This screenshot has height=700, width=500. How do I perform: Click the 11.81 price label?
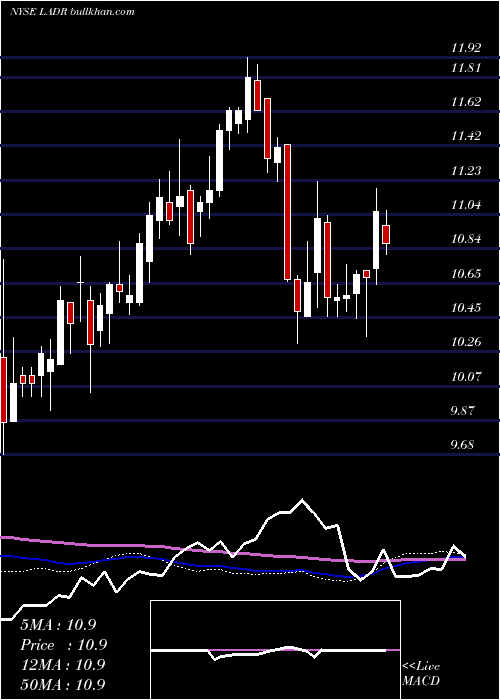pyautogui.click(x=466, y=68)
